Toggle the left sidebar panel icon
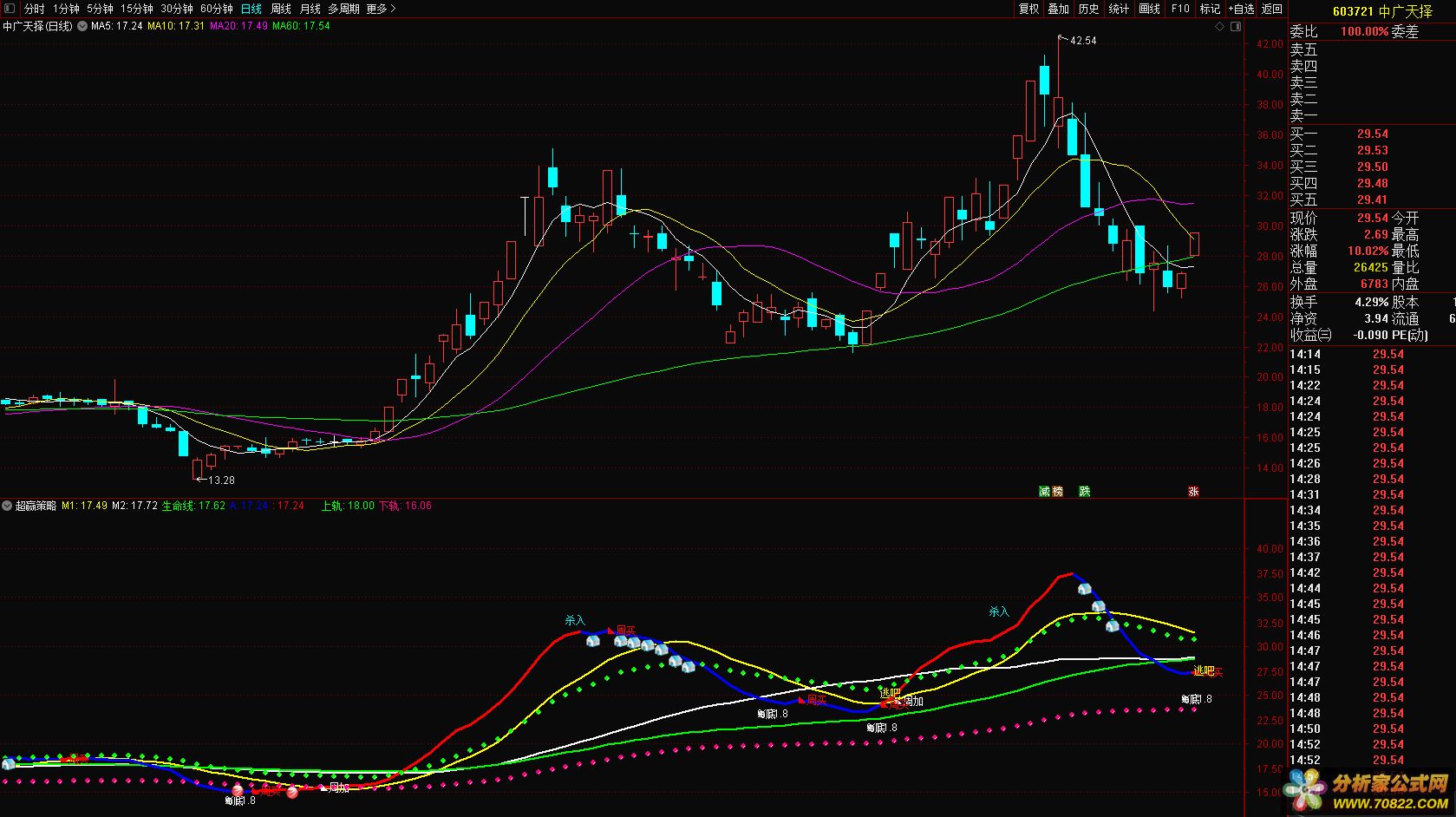 (9, 9)
